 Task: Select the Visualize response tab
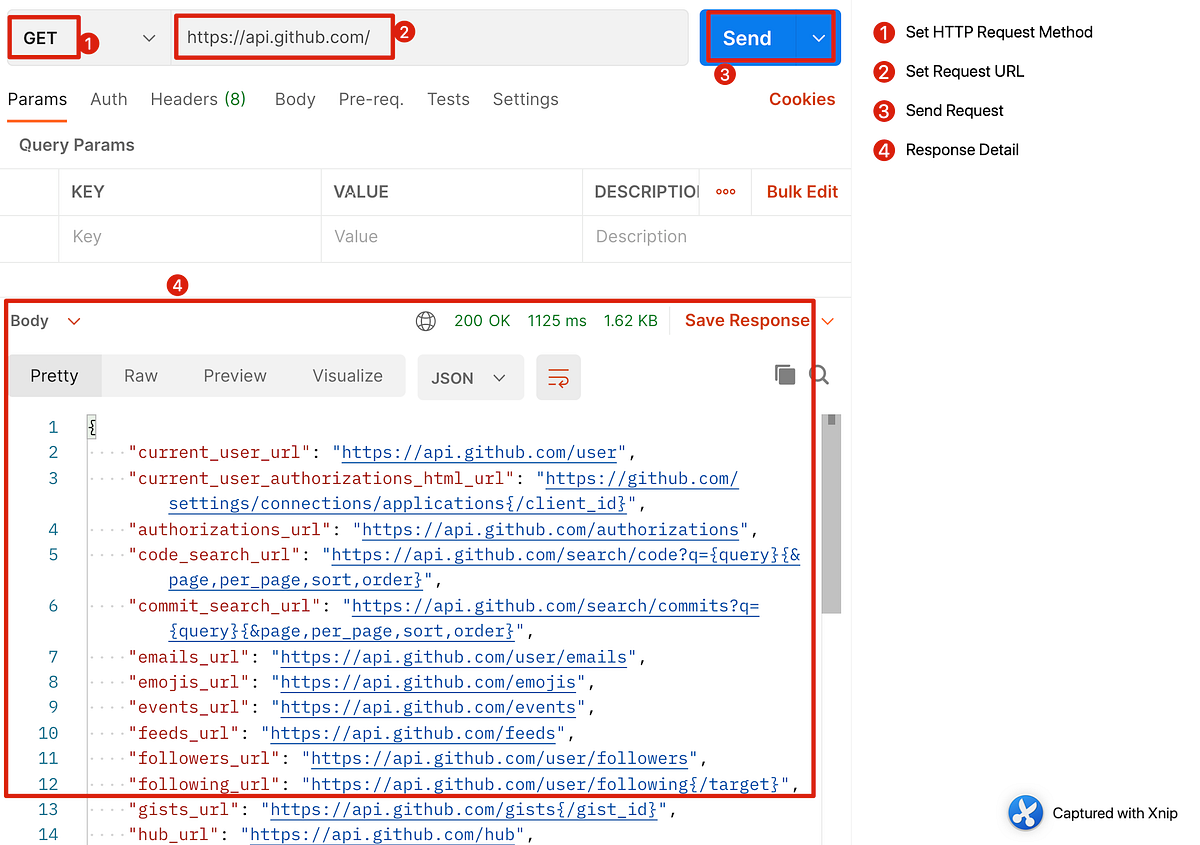coord(347,375)
